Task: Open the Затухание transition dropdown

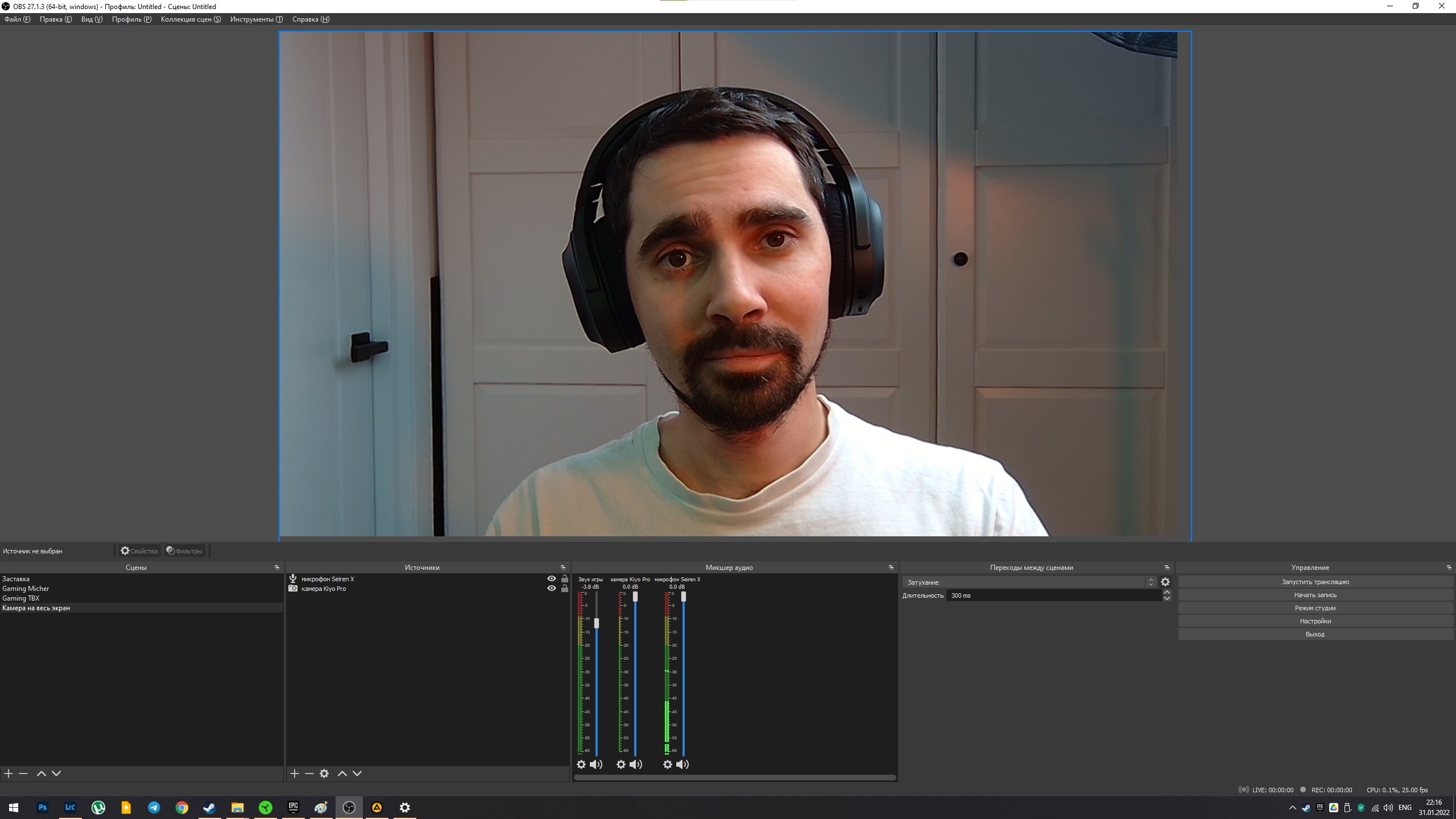Action: [x=1029, y=582]
